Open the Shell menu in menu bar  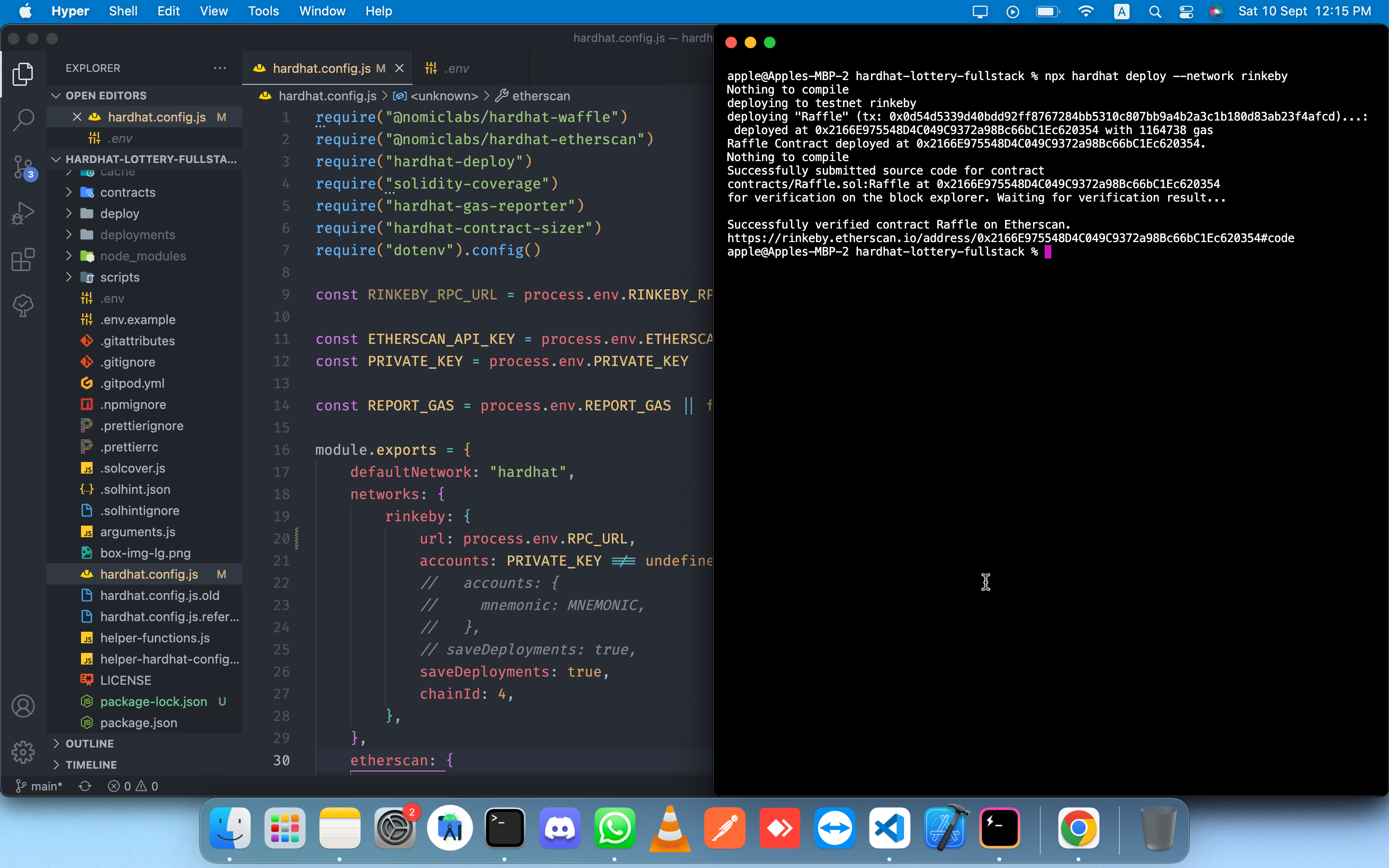(x=123, y=11)
